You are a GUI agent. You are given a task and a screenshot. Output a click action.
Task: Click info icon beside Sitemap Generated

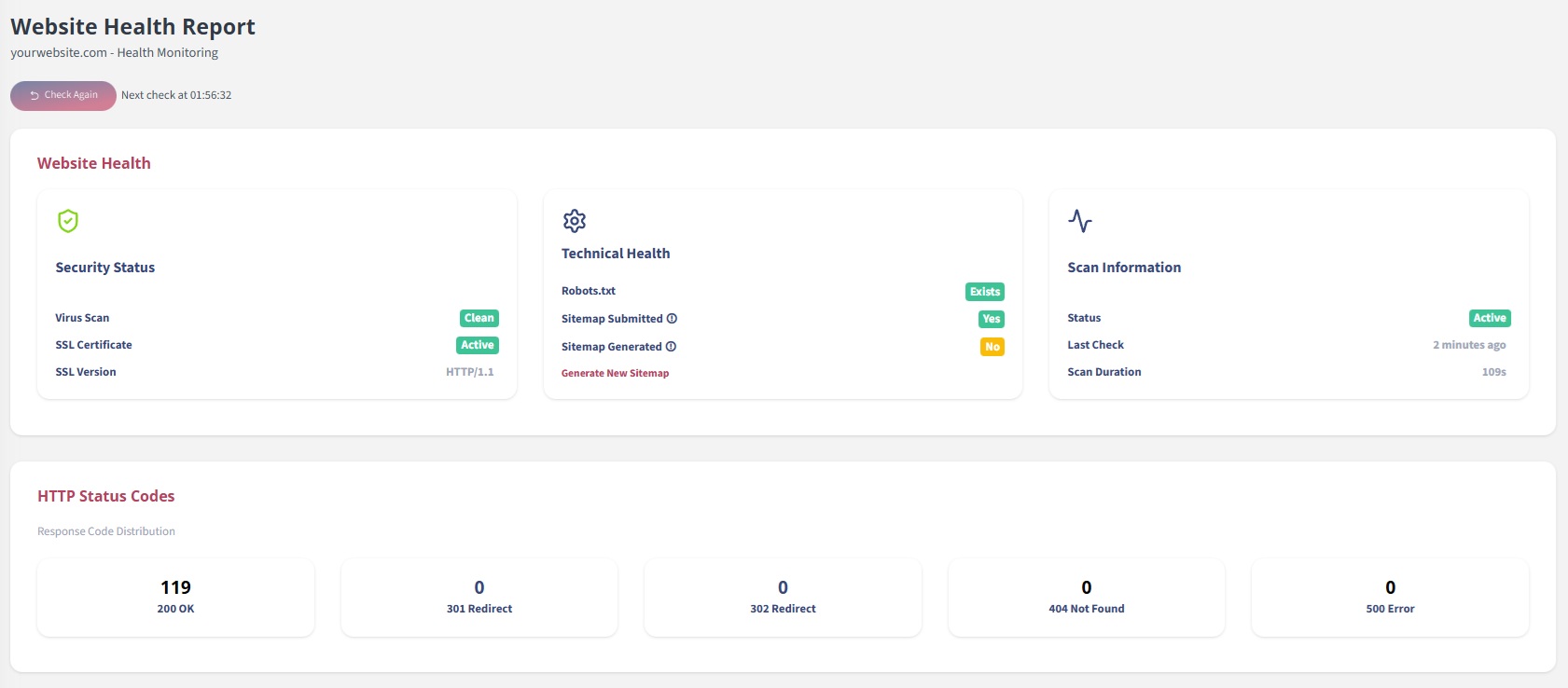671,347
